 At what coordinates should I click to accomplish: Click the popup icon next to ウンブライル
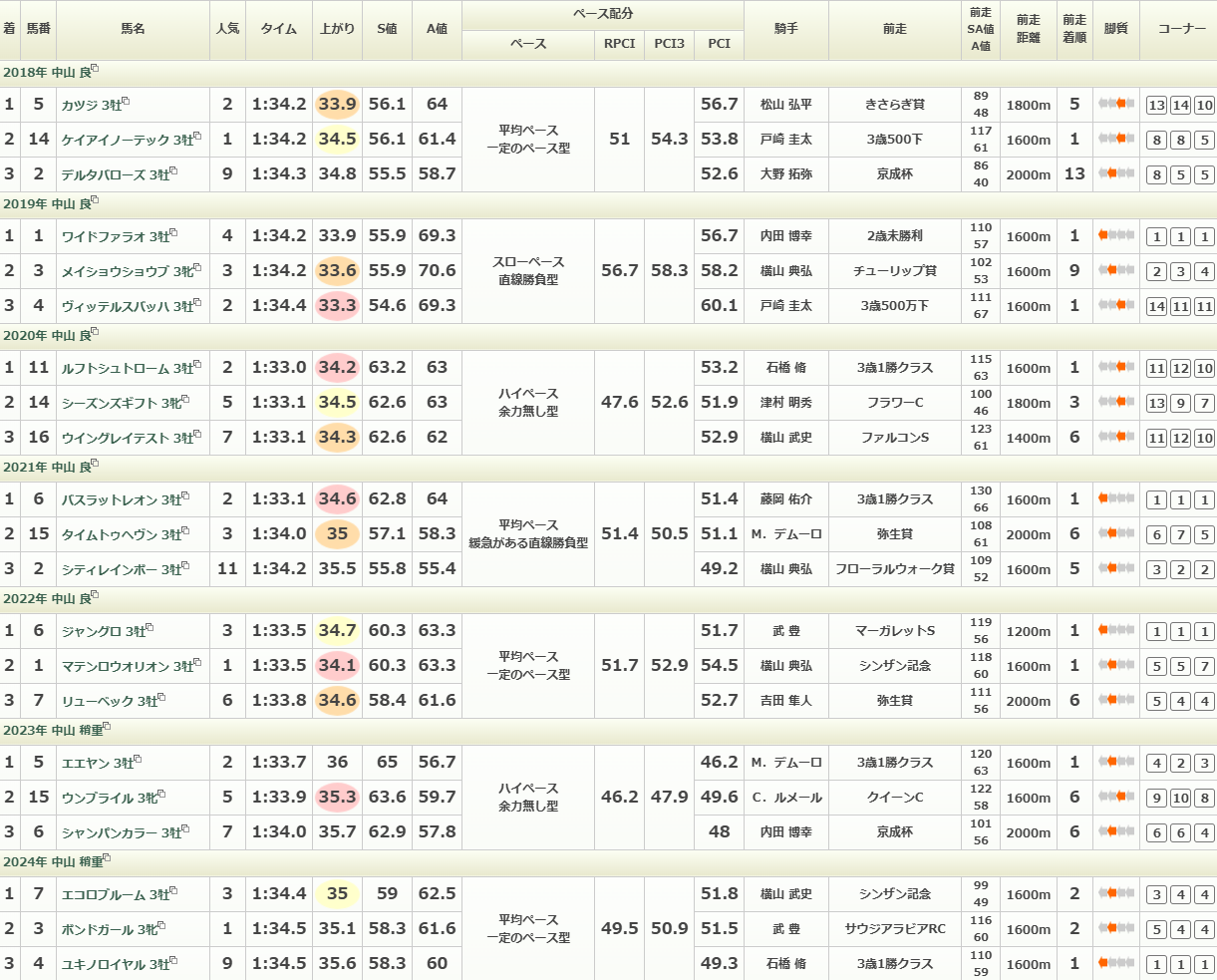click(160, 795)
